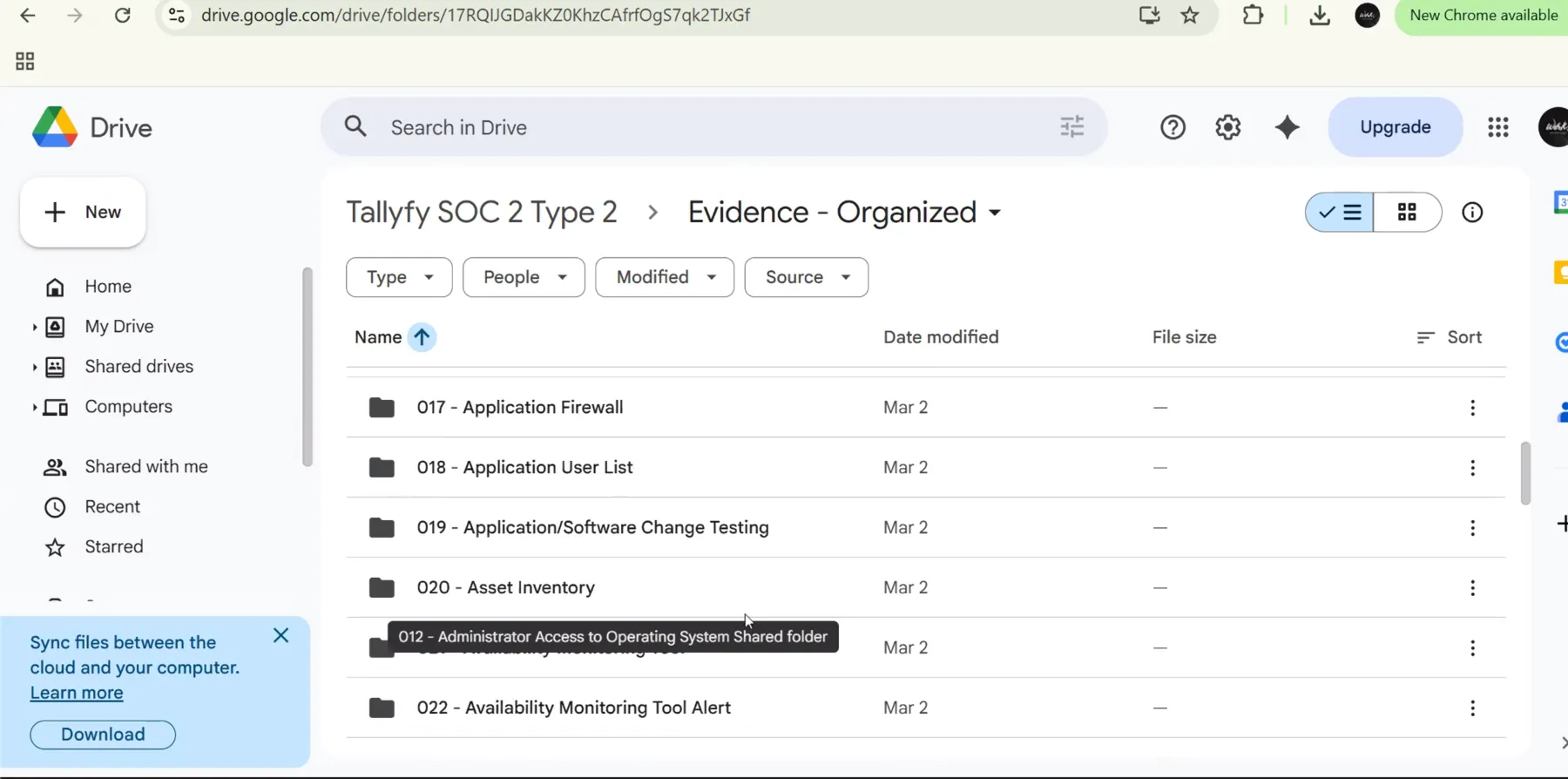Open Evidence - Organized folder dropdown
This screenshot has width=1568, height=779.
coord(995,213)
